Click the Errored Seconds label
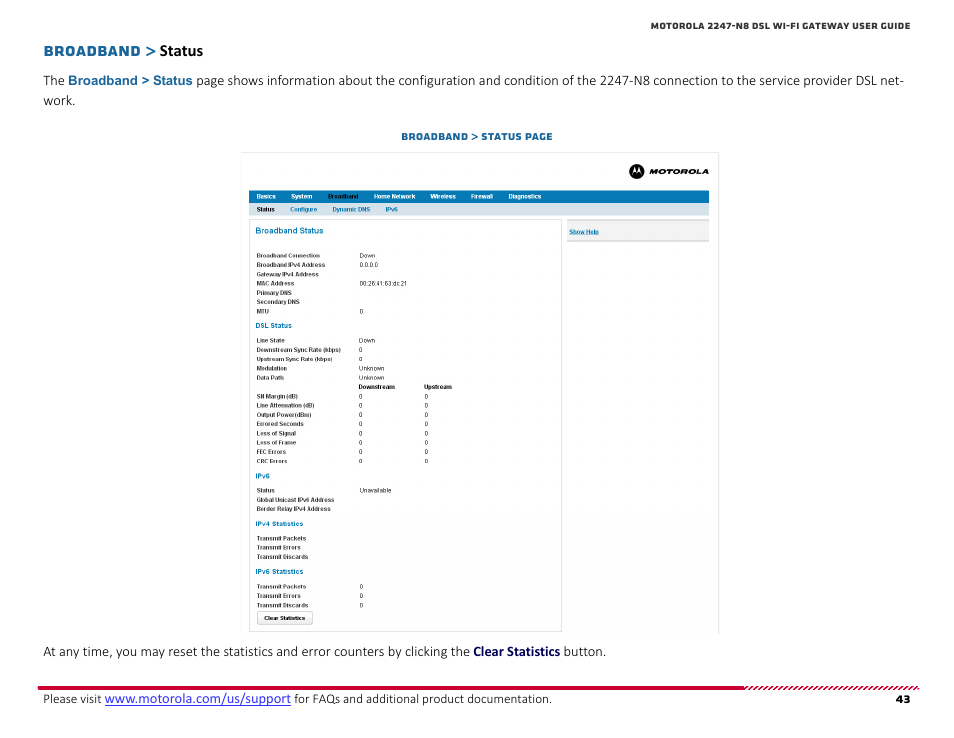Viewport: 954px width, 738px height. pyautogui.click(x=280, y=424)
